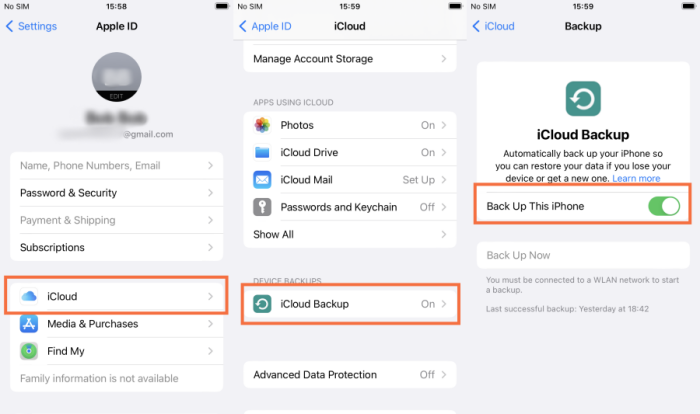
Task: Go back to Settings
Action: tap(31, 26)
